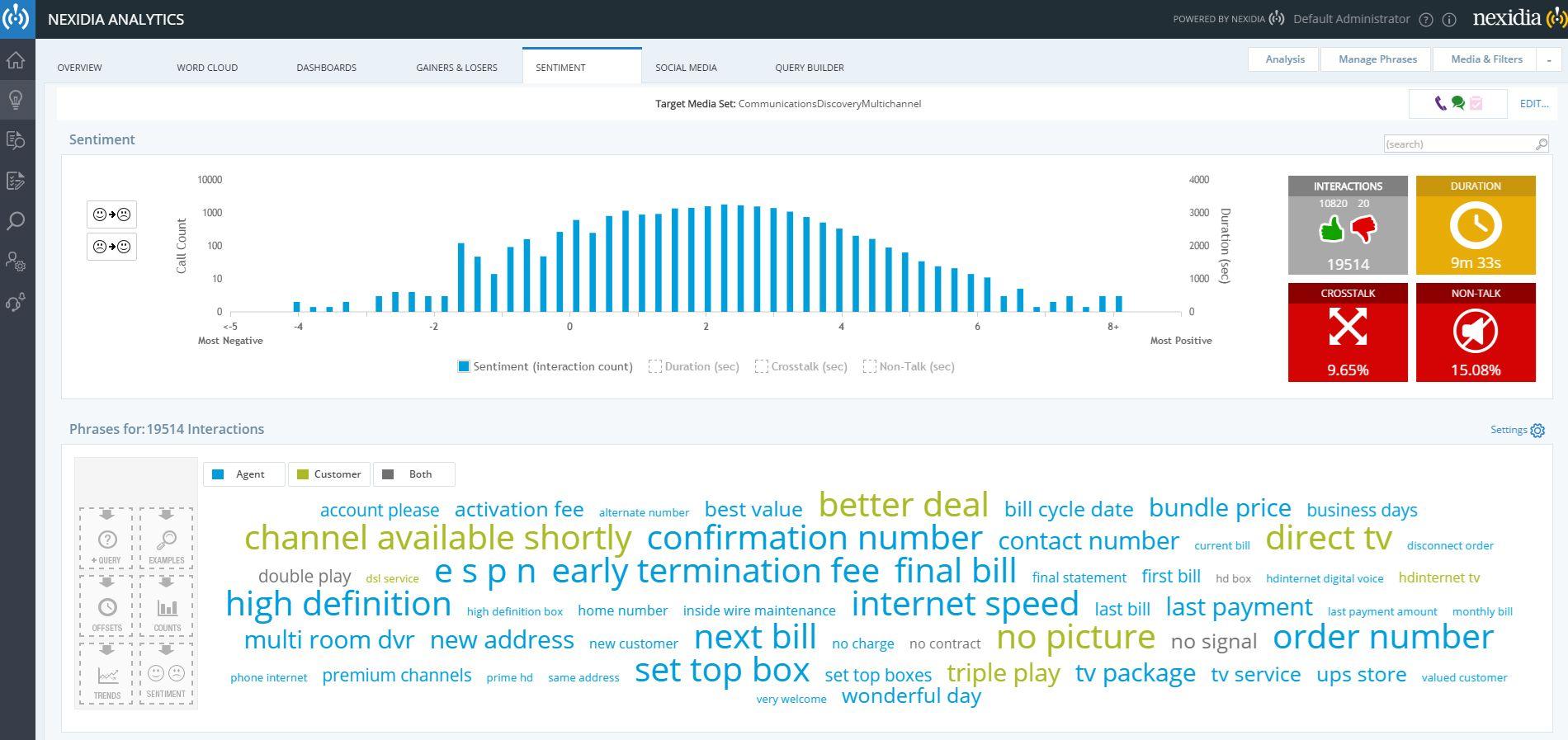Viewport: 1568px width, 740px height.
Task: Click the Duration clock tile
Action: 1476,225
